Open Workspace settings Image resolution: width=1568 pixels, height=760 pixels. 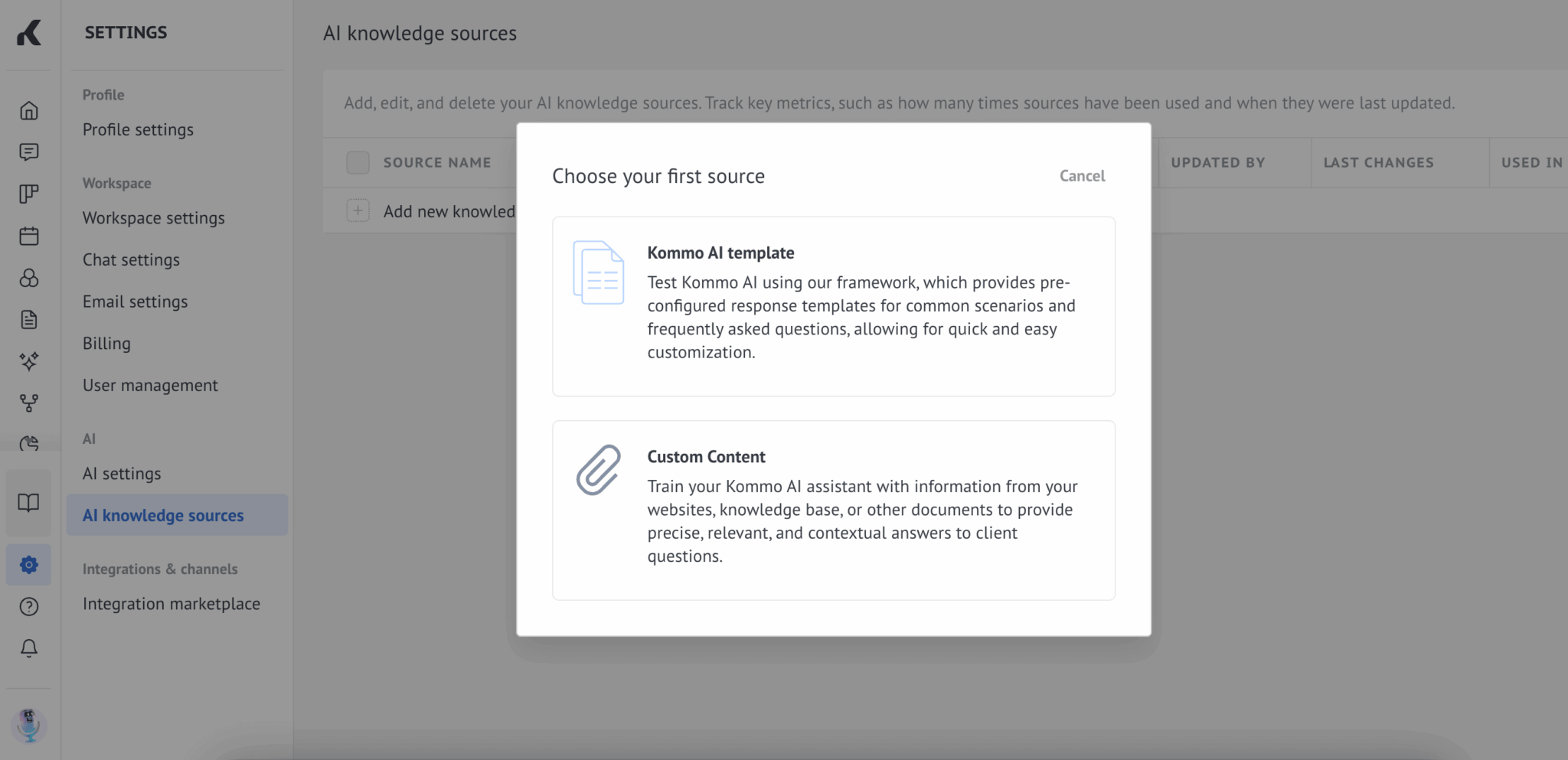pos(154,218)
